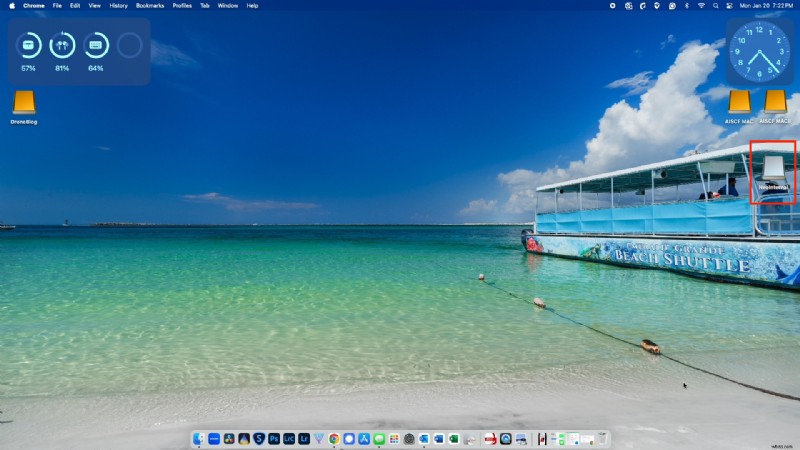The width and height of the screenshot is (800, 450).
Task: Click Spotlight search magnifier in menu bar
Action: (x=716, y=5)
